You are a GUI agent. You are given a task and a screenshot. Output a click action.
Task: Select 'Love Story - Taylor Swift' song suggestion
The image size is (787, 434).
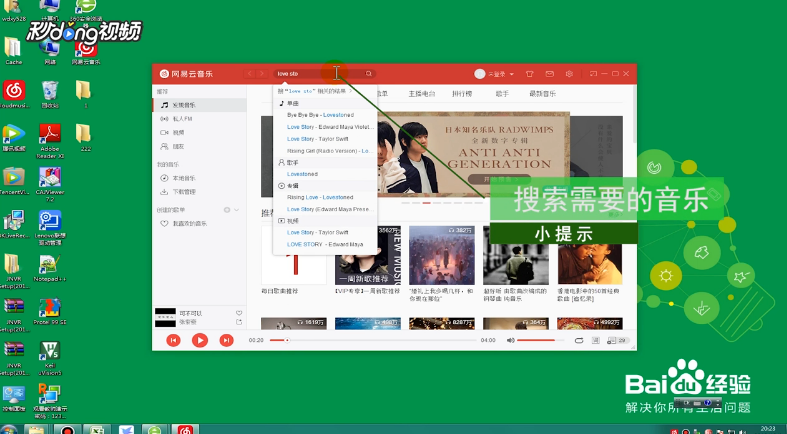click(x=325, y=139)
